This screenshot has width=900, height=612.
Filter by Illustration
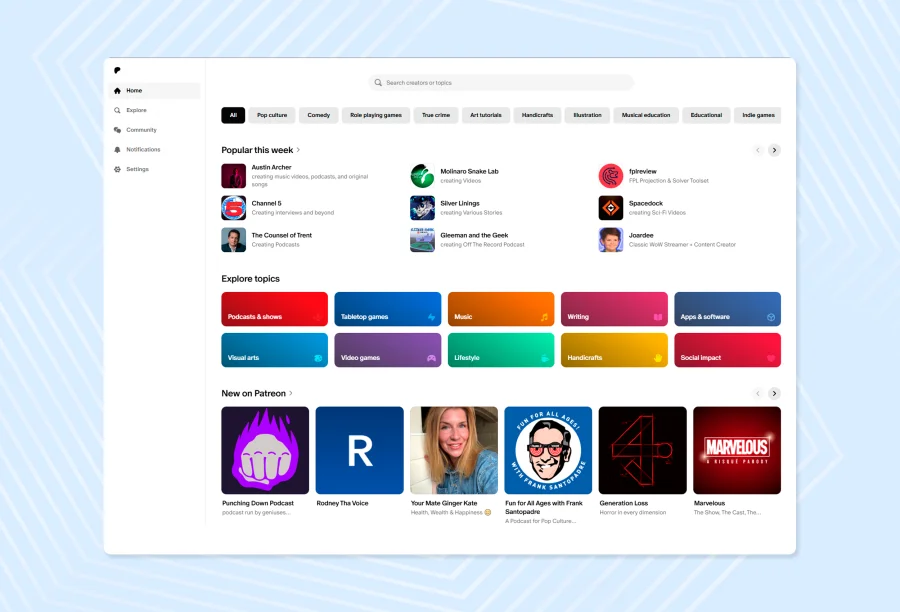pos(587,115)
